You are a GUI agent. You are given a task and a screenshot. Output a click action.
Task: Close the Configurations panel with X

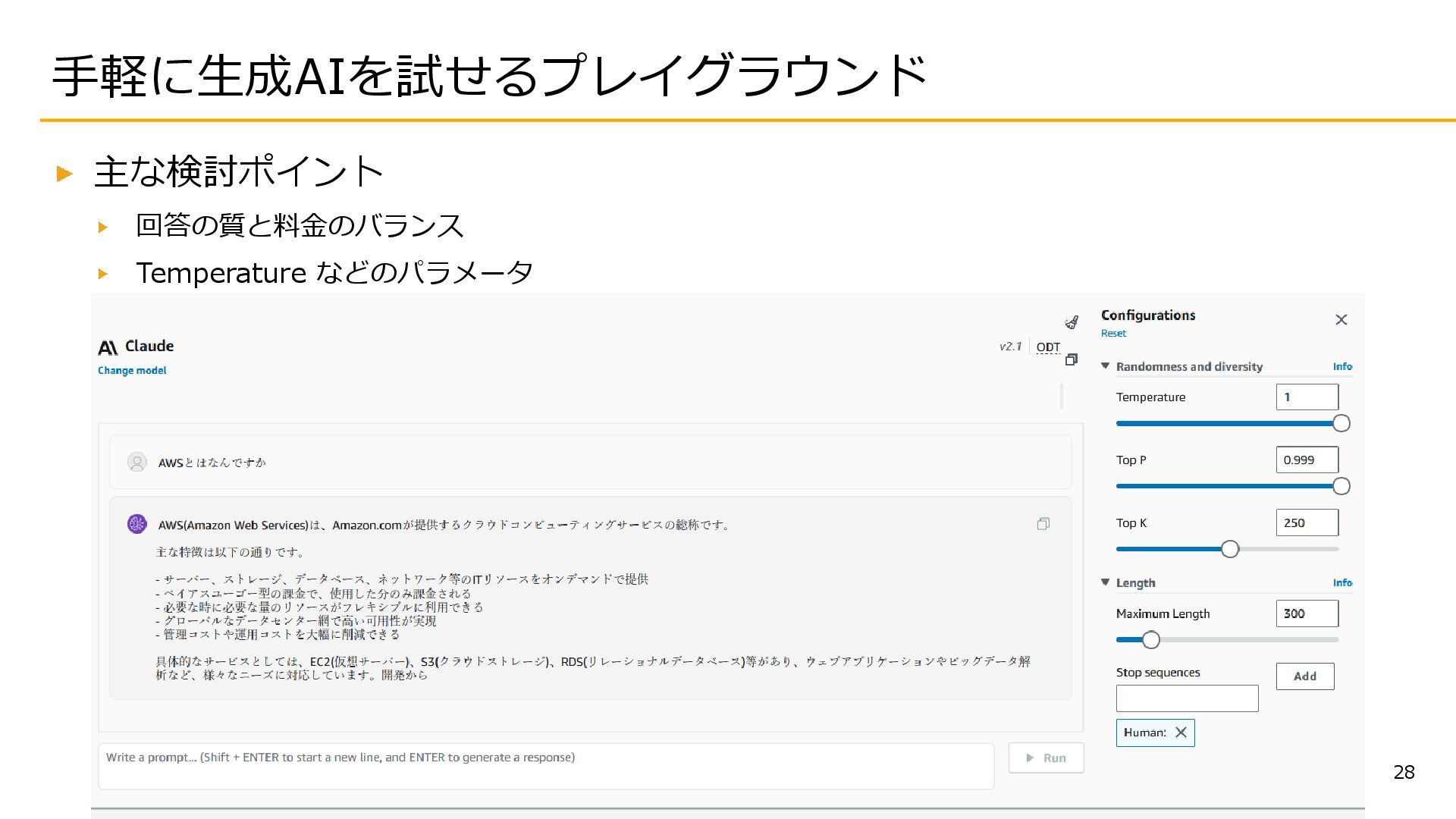tap(1341, 320)
